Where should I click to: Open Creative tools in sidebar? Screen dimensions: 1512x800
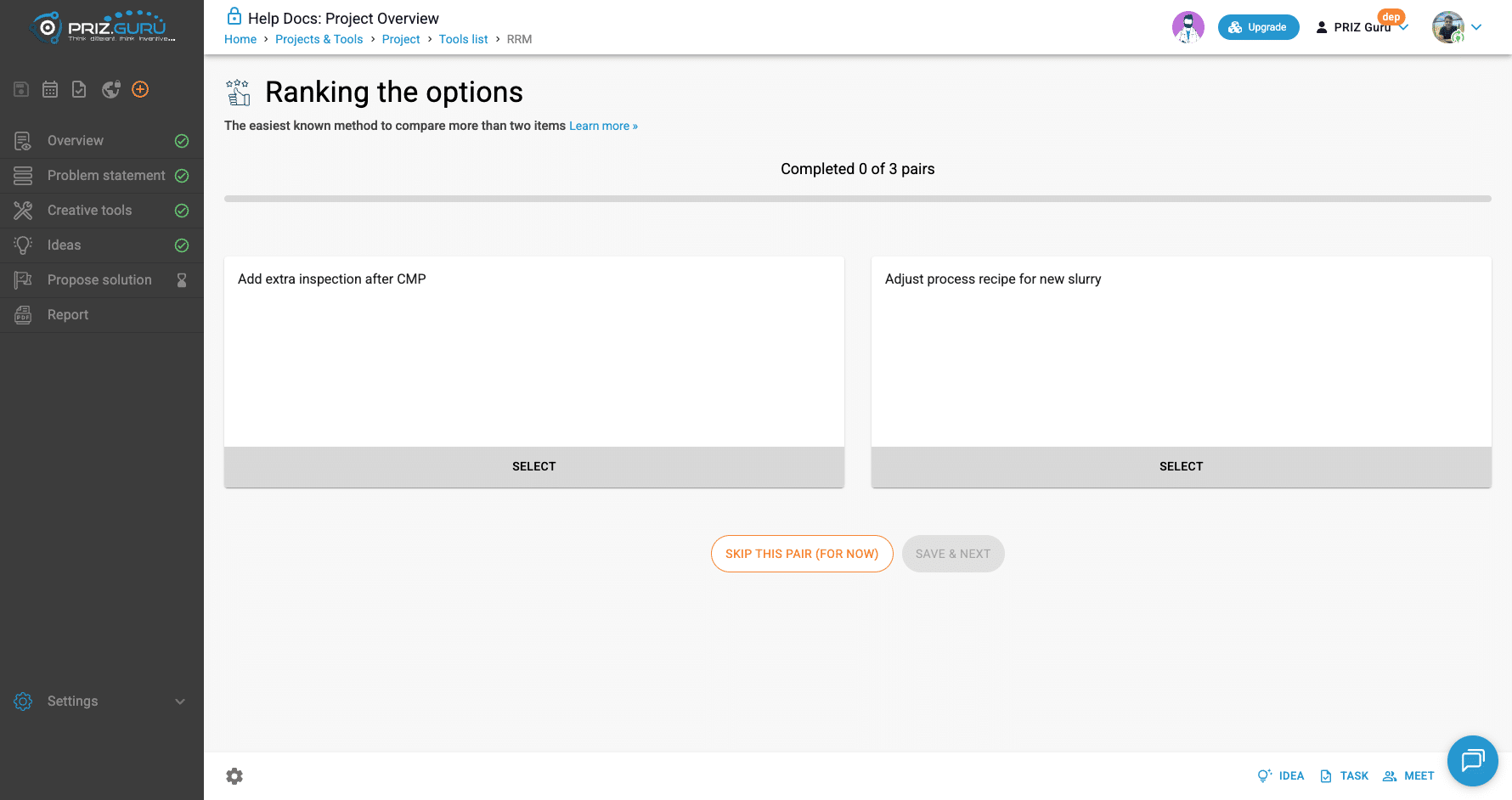[x=102, y=211]
